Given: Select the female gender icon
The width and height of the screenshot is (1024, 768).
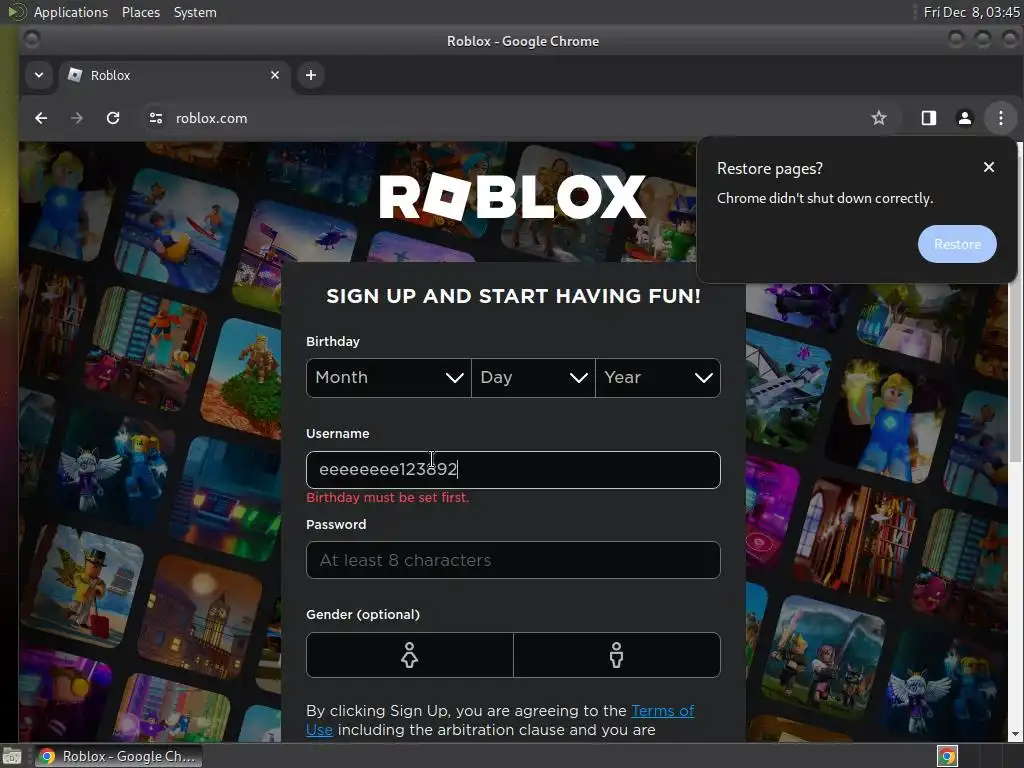Looking at the screenshot, I should (x=409, y=655).
